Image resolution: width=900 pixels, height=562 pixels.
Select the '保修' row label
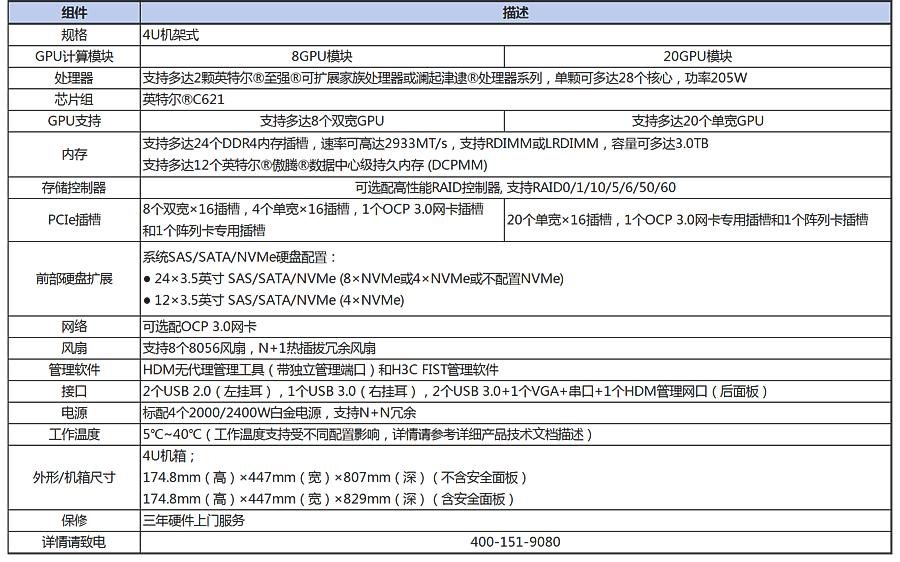74,521
